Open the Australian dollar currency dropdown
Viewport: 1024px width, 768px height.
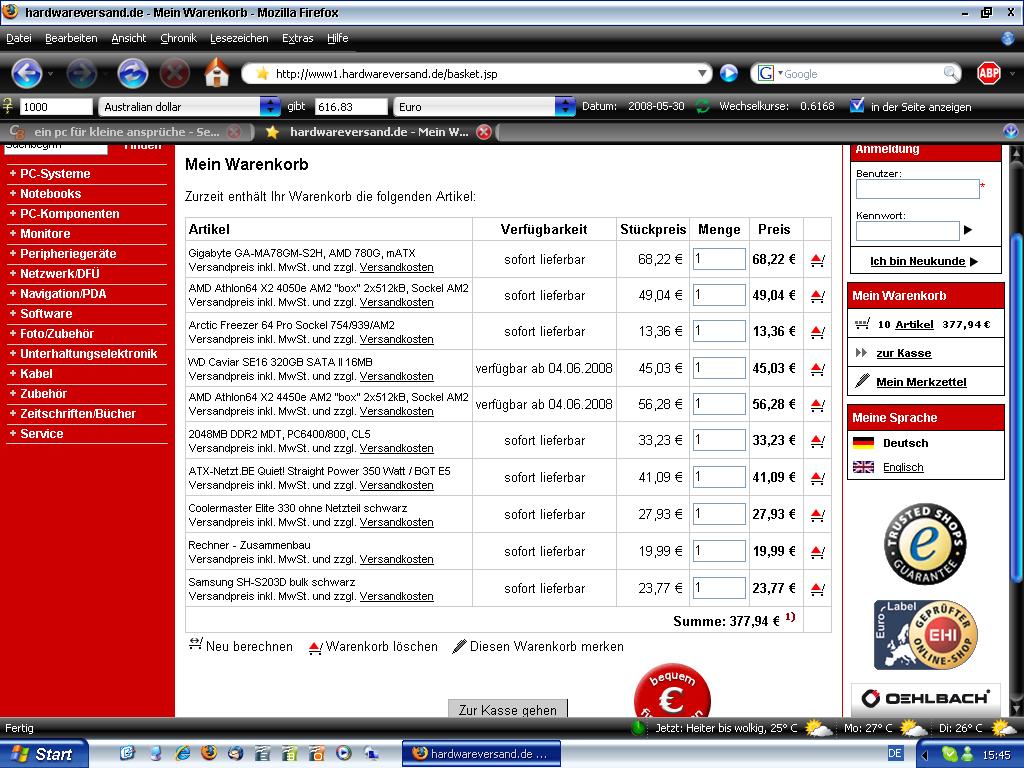point(270,106)
